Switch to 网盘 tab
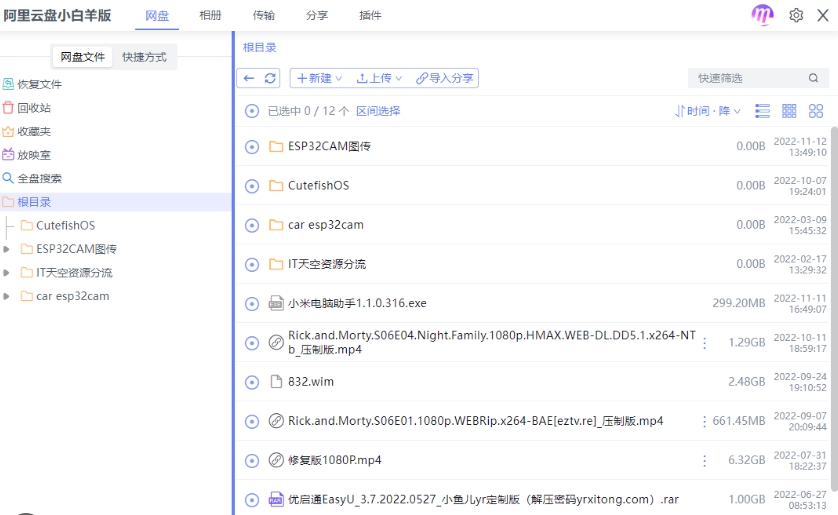 point(157,15)
